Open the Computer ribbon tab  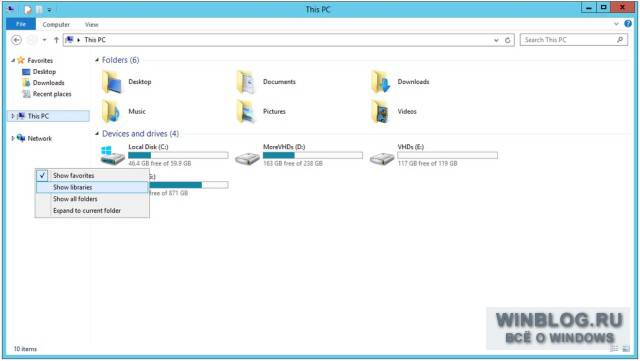coord(56,25)
